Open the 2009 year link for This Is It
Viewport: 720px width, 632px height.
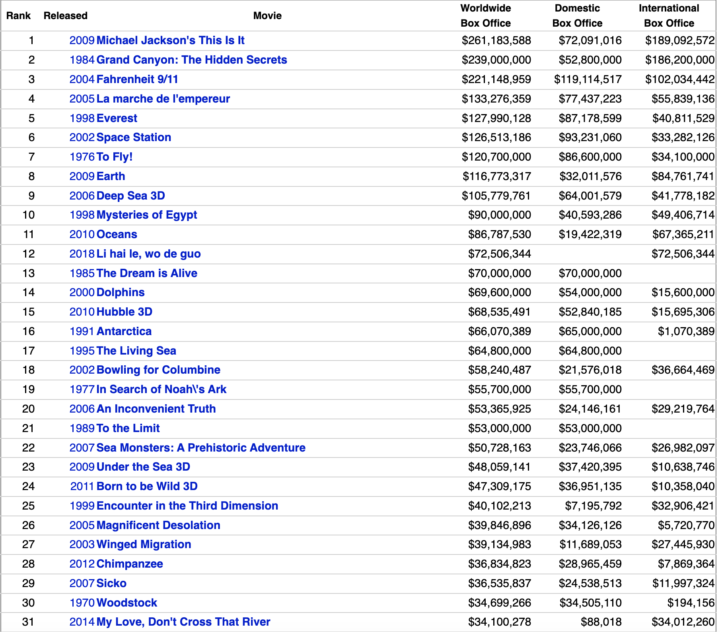82,40
